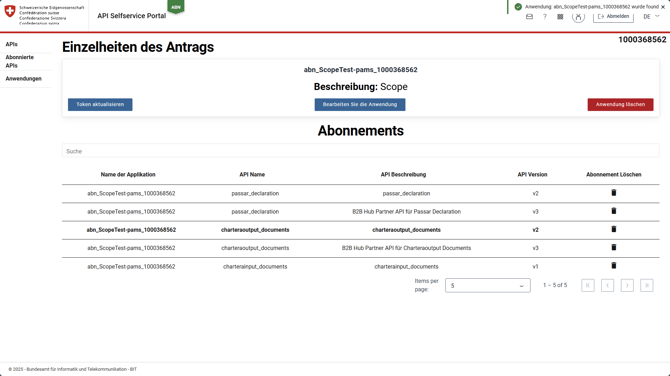Open the apps grid icon
The height and width of the screenshot is (376, 670).
point(560,17)
